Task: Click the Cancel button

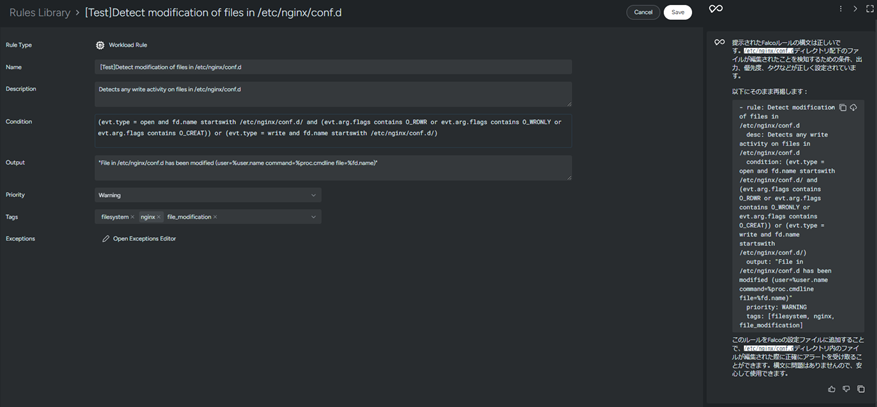Action: [x=643, y=12]
